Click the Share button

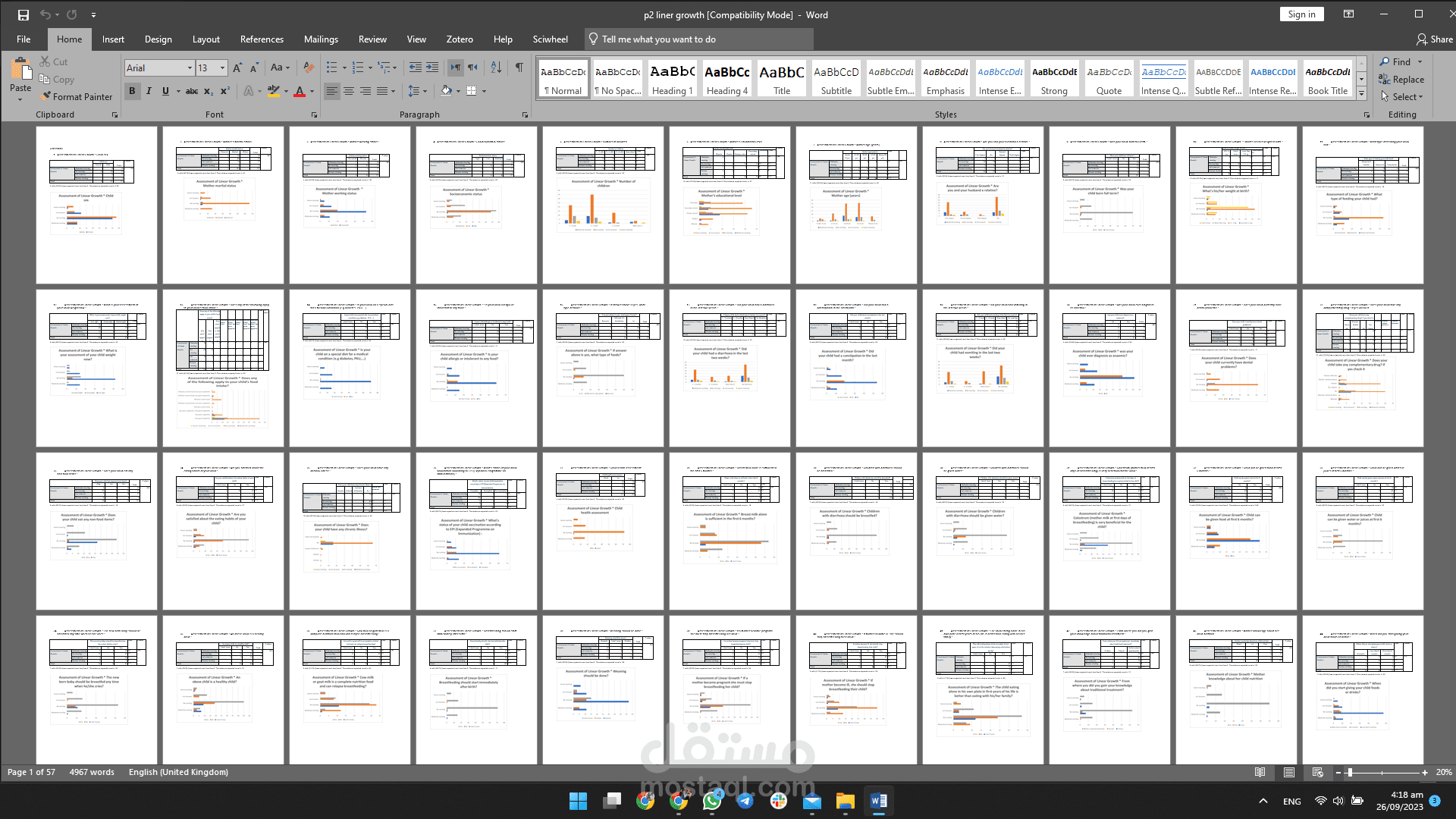(x=1434, y=39)
